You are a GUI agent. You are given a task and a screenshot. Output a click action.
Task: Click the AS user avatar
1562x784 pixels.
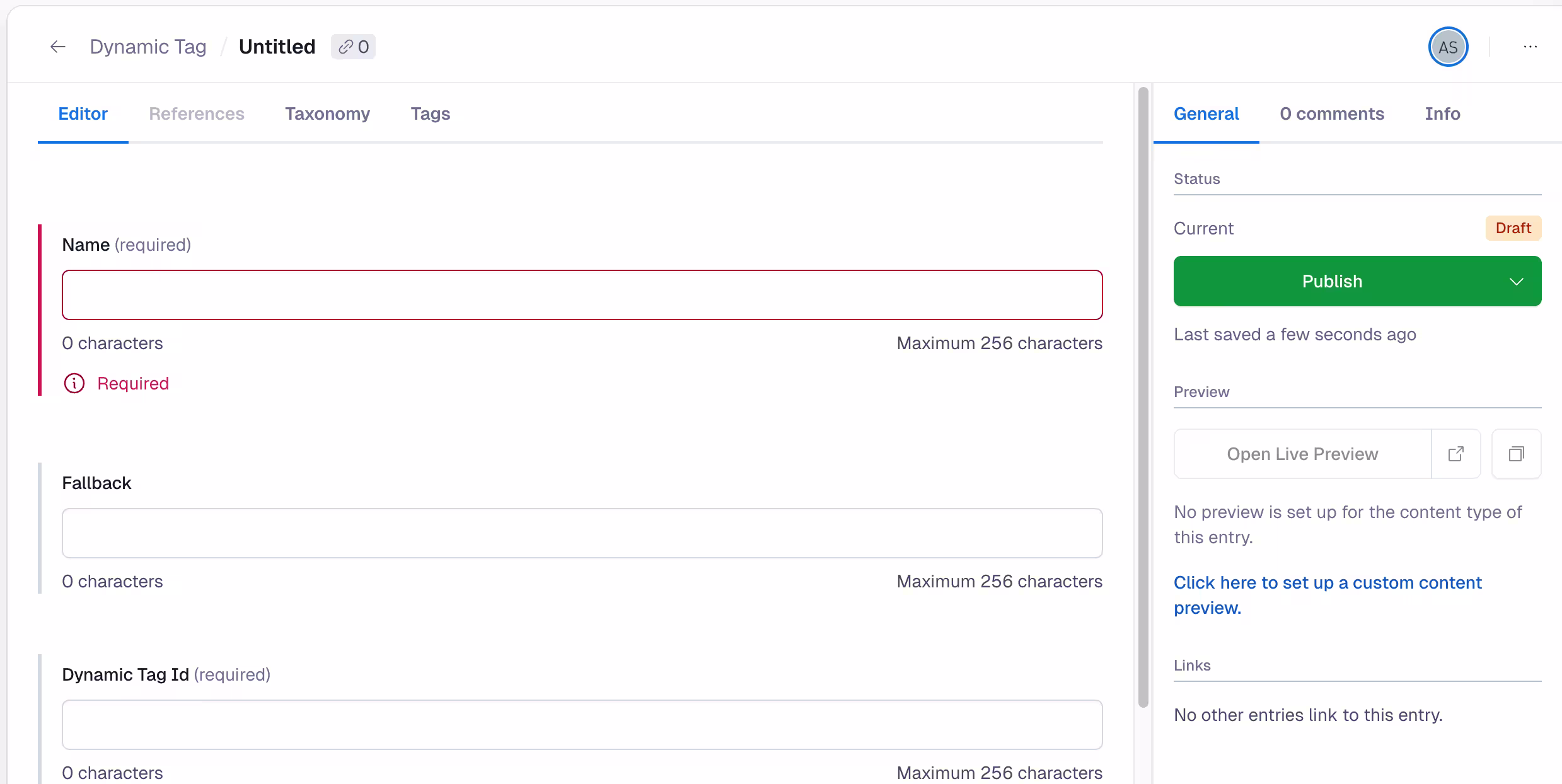tap(1448, 47)
